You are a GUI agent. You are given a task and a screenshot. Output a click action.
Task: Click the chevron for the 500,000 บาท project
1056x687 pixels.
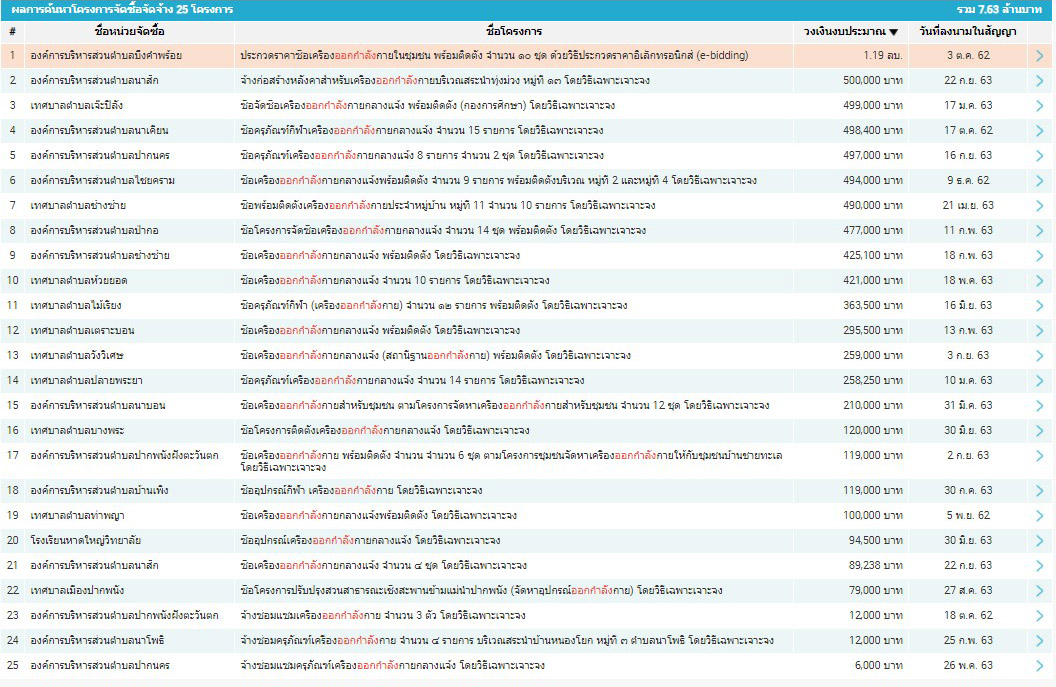pos(1040,81)
